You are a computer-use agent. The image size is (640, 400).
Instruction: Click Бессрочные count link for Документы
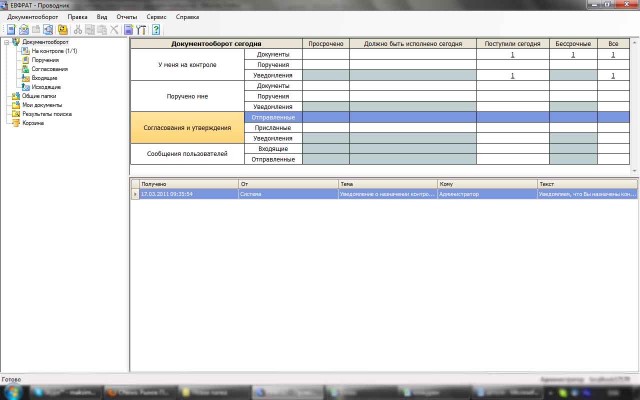(x=572, y=55)
